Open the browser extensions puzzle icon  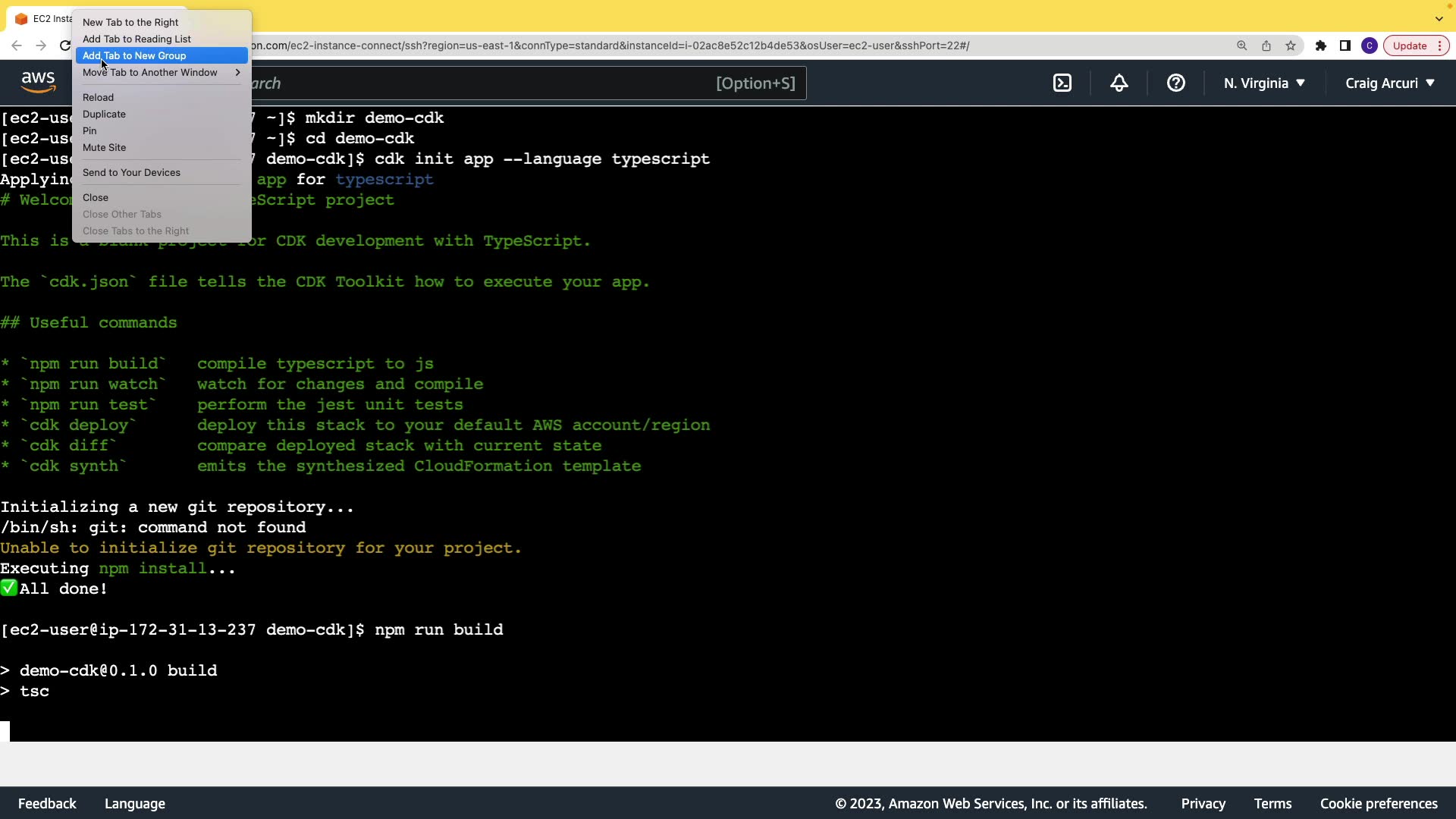pyautogui.click(x=1321, y=45)
